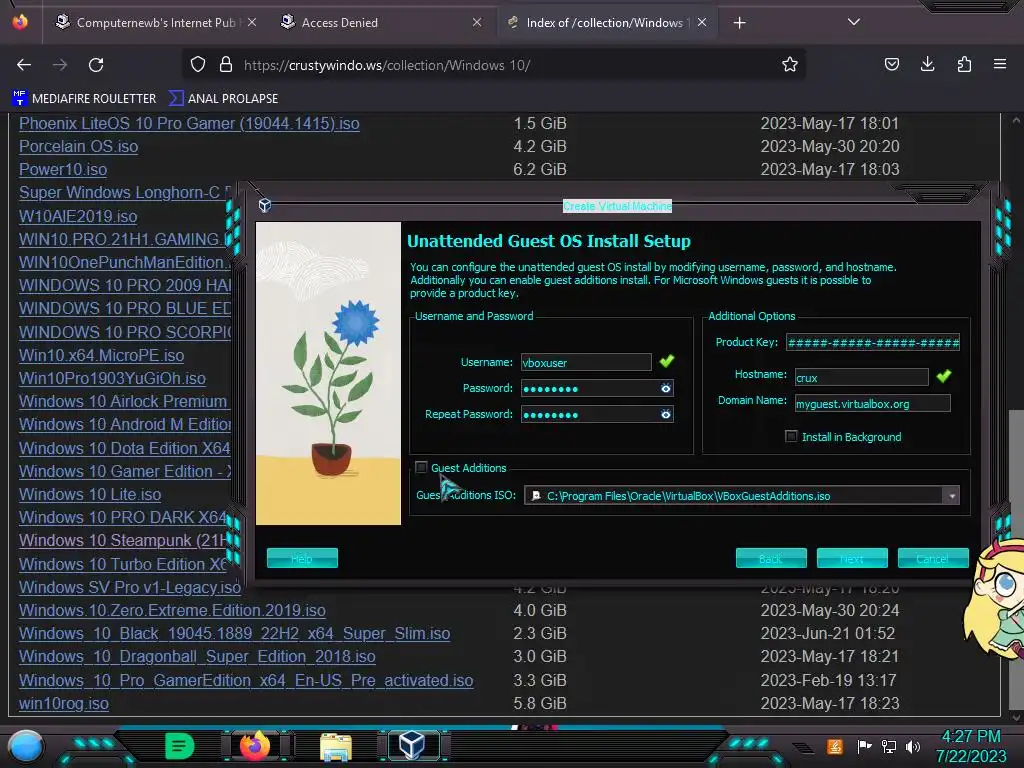Image resolution: width=1024 pixels, height=768 pixels.
Task: Click the volume speaker tray icon
Action: [913, 746]
